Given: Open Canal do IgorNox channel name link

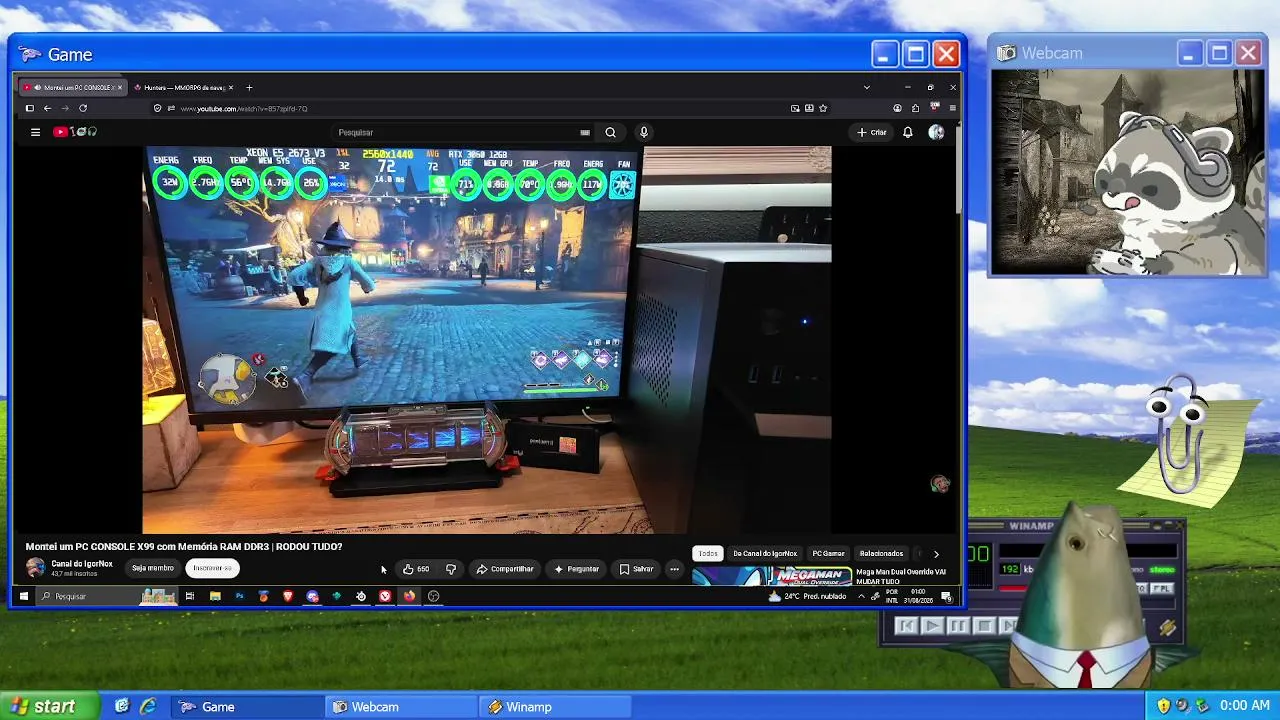Looking at the screenshot, I should point(82,564).
